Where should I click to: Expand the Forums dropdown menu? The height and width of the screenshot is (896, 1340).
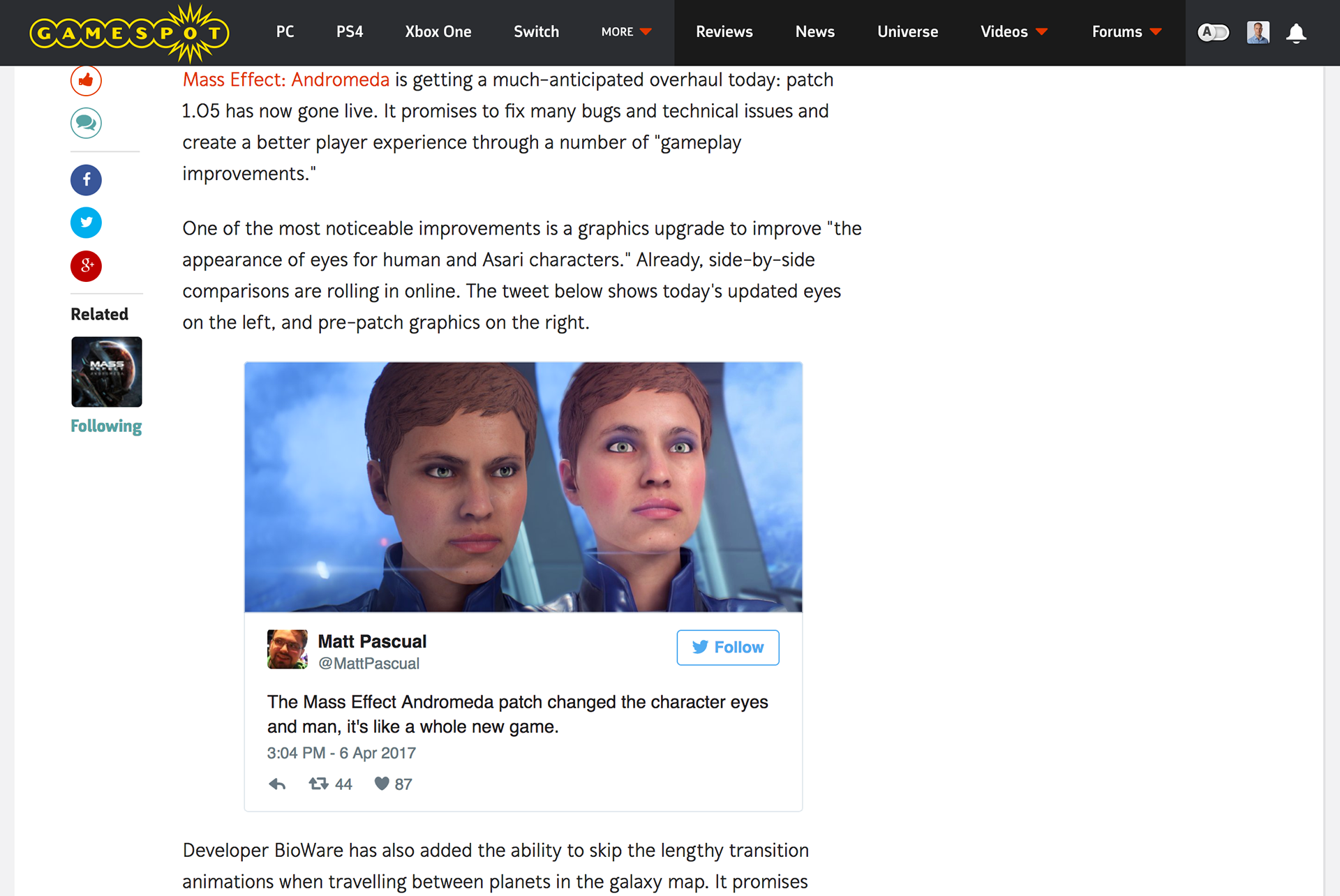(1126, 32)
